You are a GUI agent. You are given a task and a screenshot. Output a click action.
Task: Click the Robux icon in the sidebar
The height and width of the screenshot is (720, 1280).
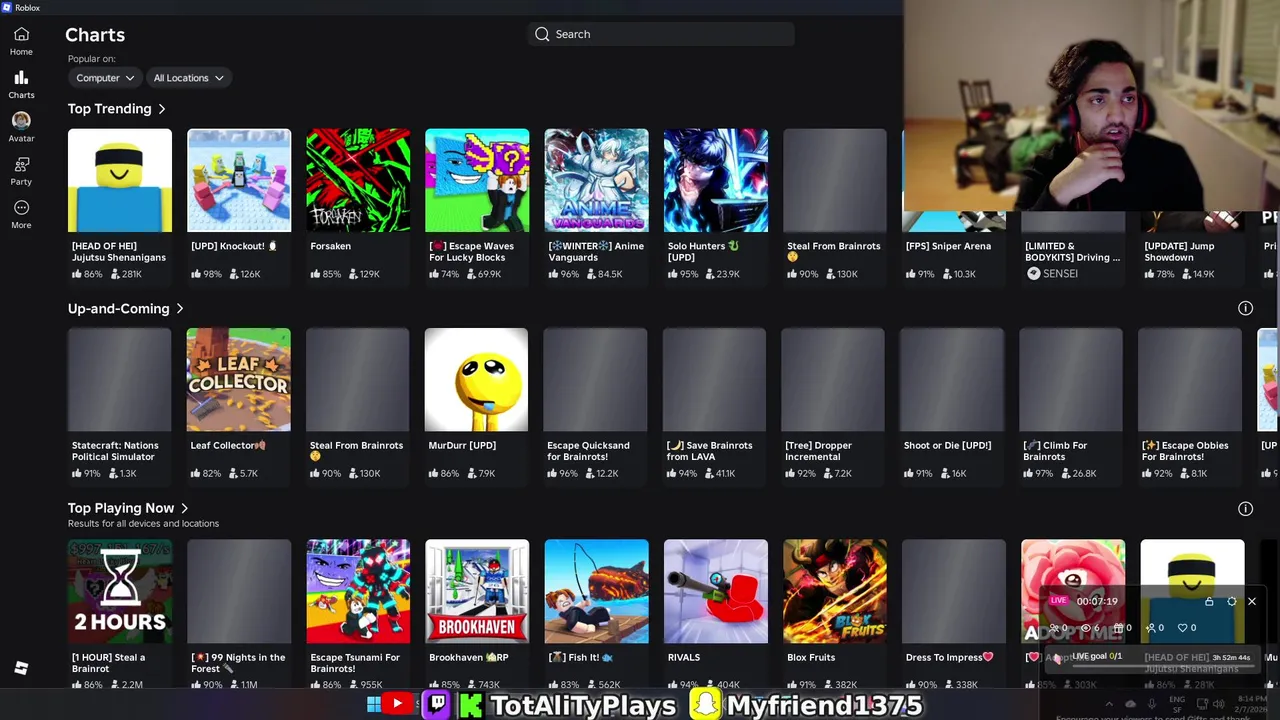[x=21, y=668]
